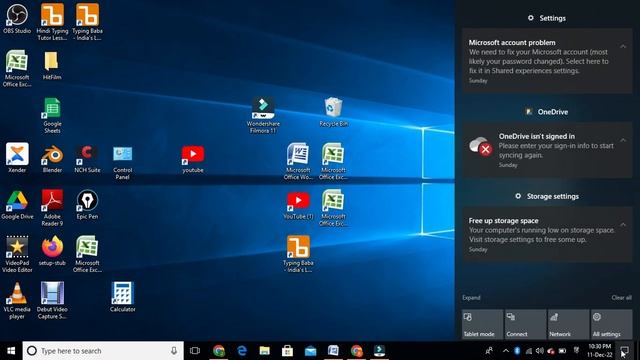The height and width of the screenshot is (360, 640).
Task: Open Microsoft Store from the taskbar
Action: coord(287,351)
